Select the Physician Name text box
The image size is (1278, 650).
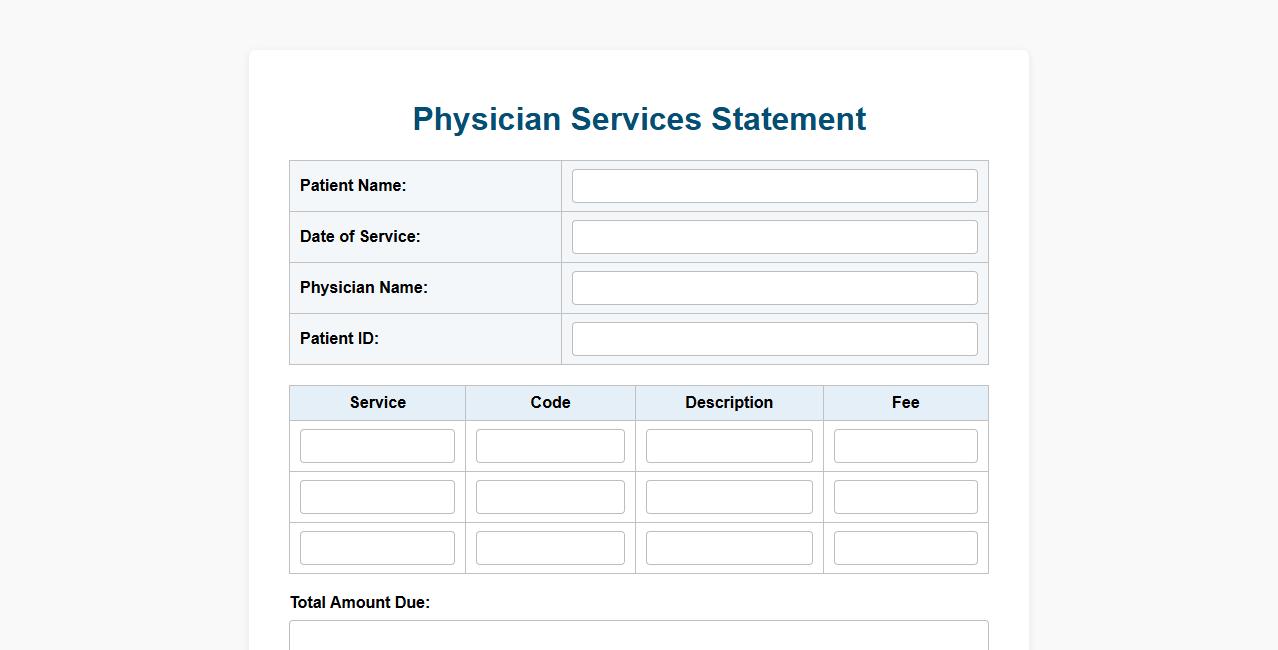[x=774, y=288]
